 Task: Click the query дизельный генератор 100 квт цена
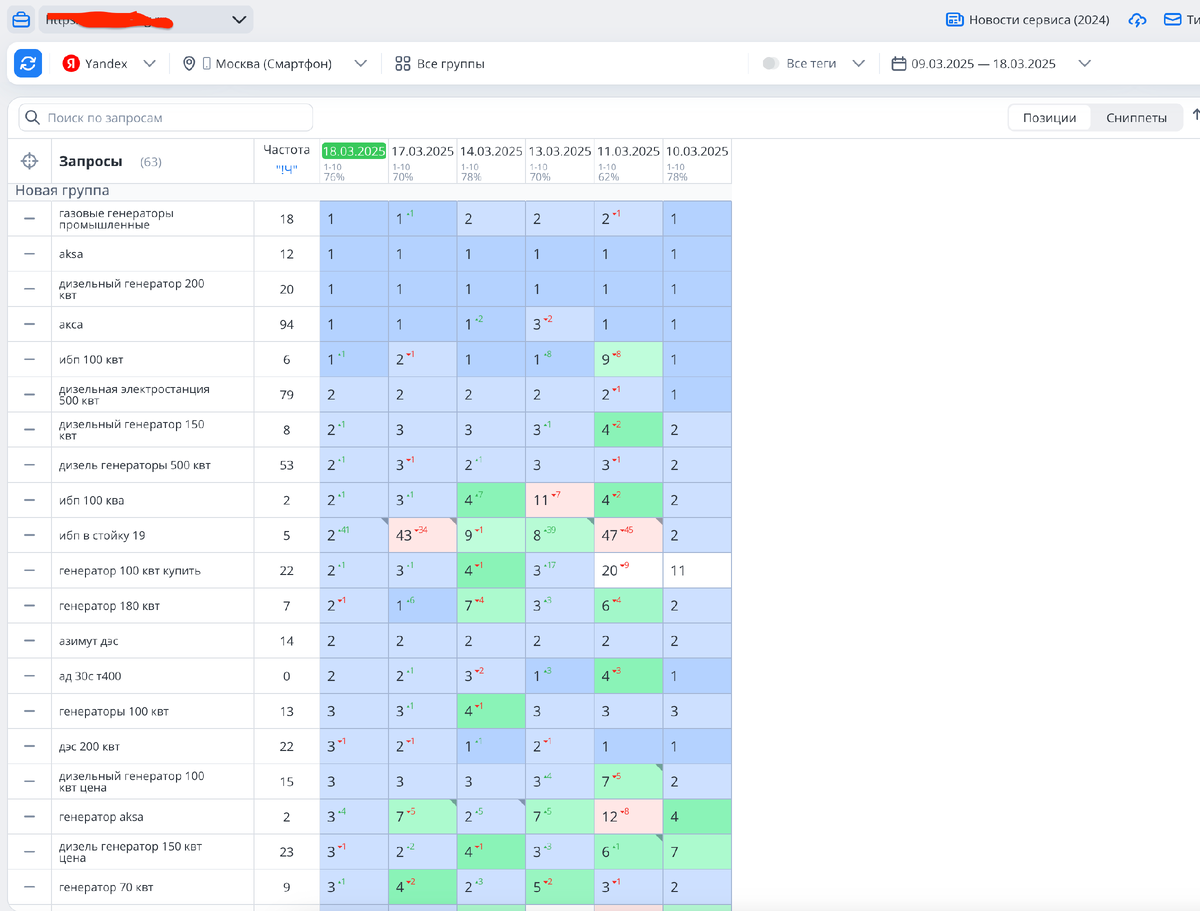pyautogui.click(x=132, y=782)
